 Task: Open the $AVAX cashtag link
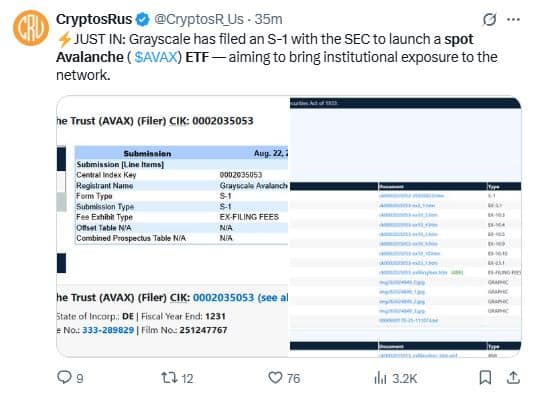click(156, 57)
